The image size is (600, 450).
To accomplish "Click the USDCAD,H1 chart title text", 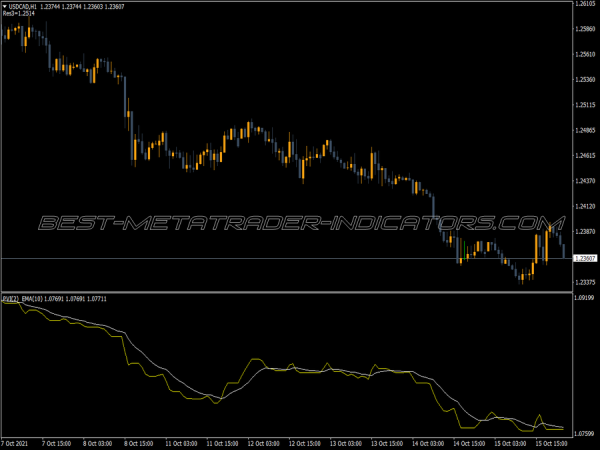I will 23,7.
